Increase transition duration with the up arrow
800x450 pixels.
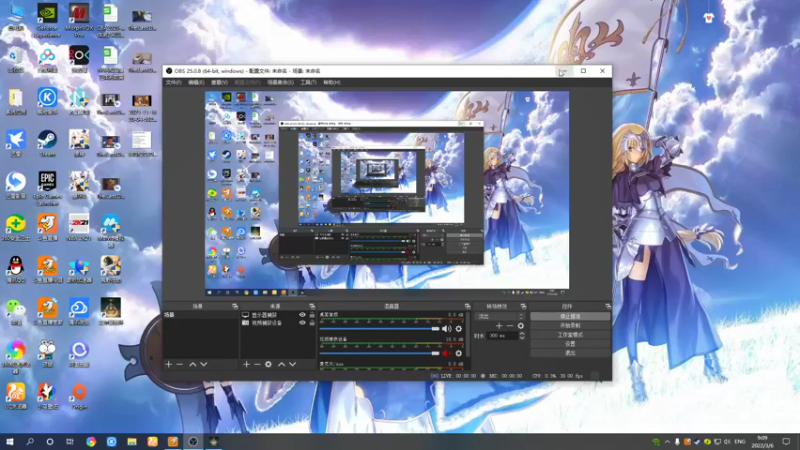pyautogui.click(x=521, y=334)
